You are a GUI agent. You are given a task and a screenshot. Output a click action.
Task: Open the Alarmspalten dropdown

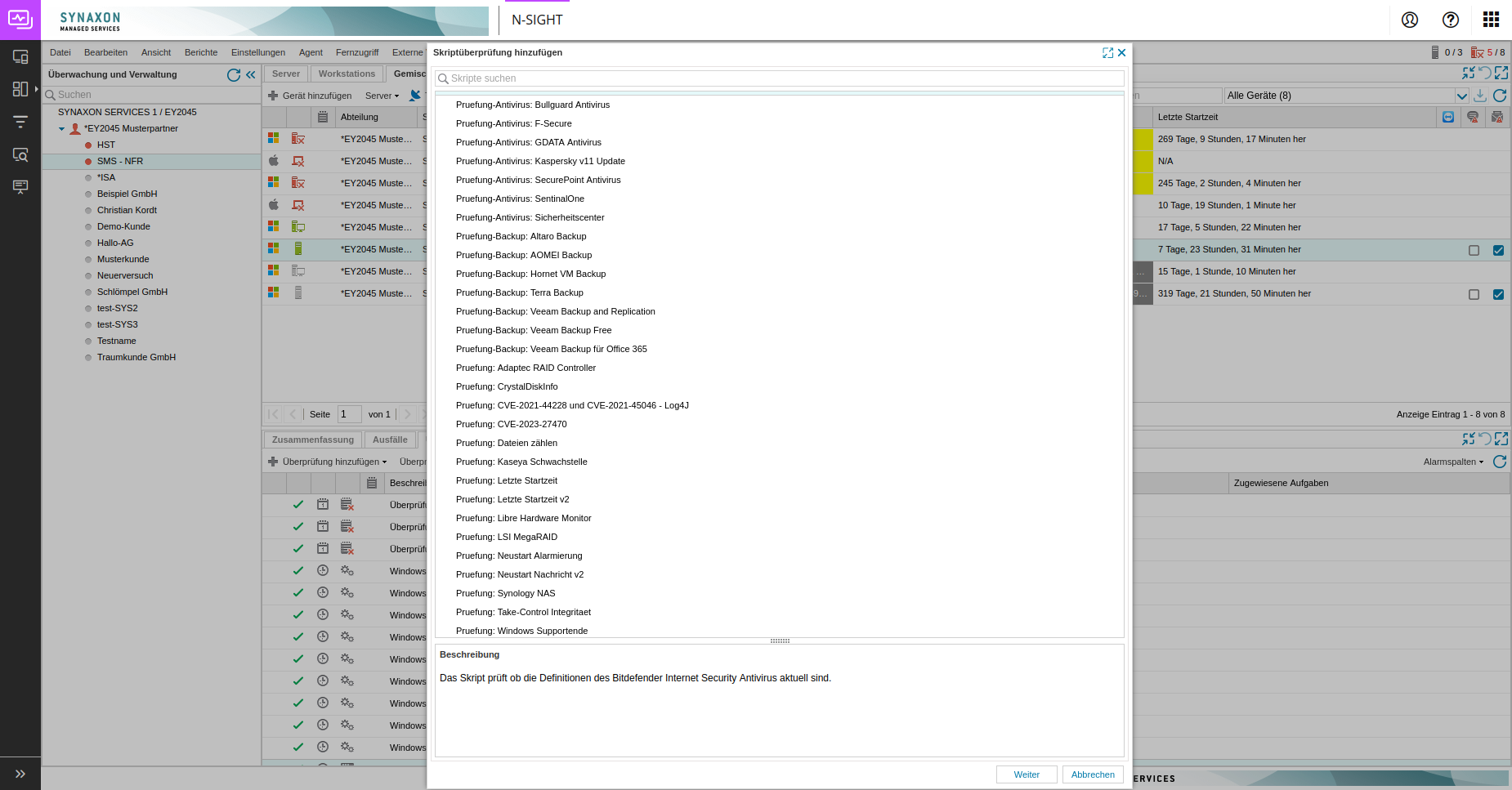point(1453,462)
